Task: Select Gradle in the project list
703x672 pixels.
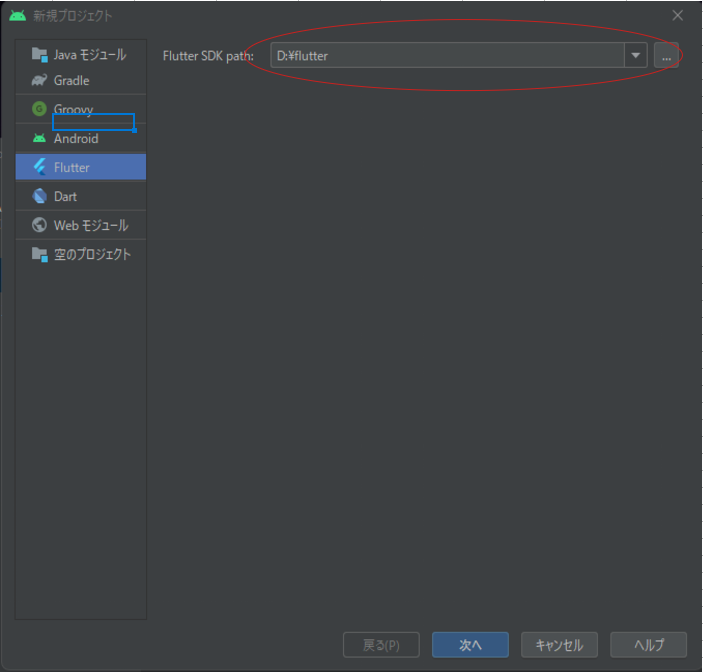Action: click(x=81, y=80)
